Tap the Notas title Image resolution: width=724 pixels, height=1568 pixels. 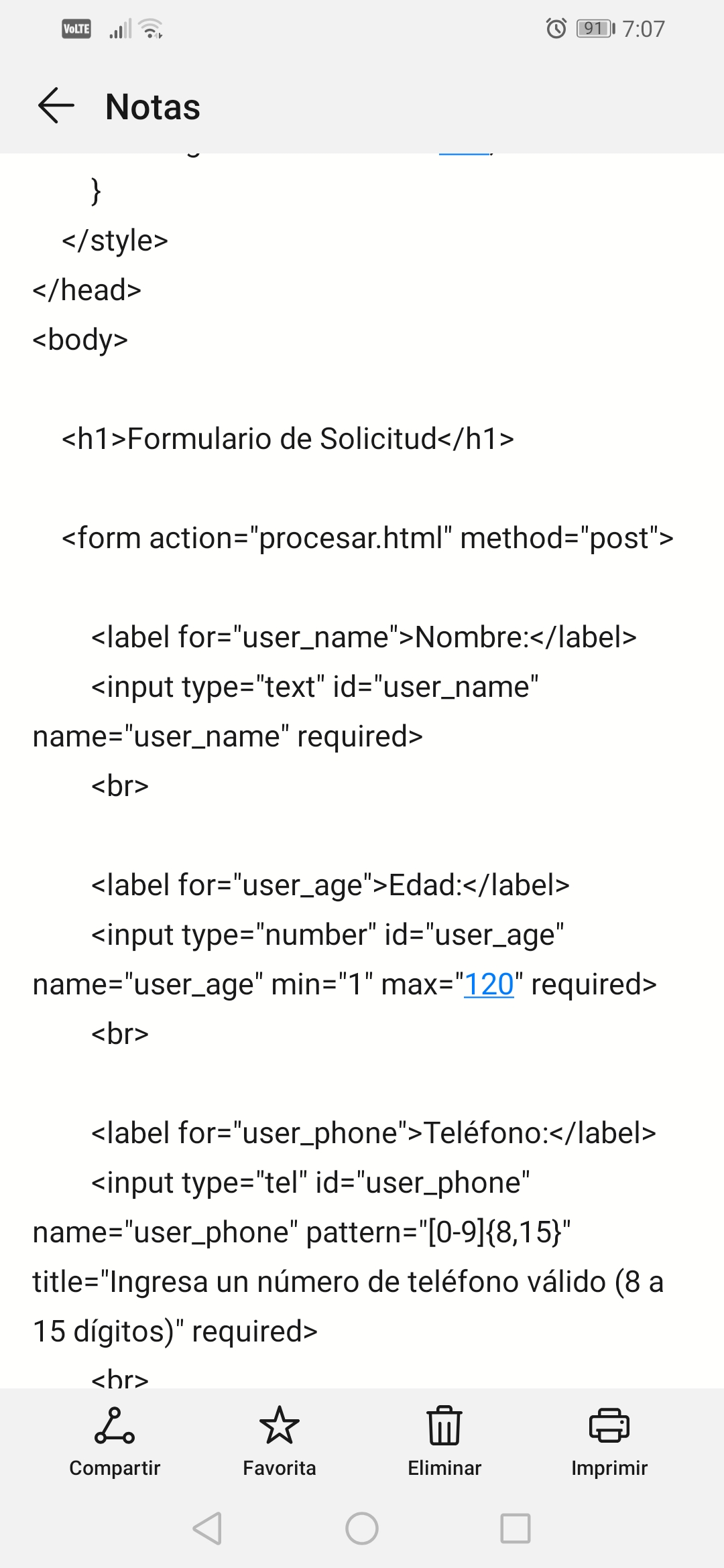coord(153,107)
